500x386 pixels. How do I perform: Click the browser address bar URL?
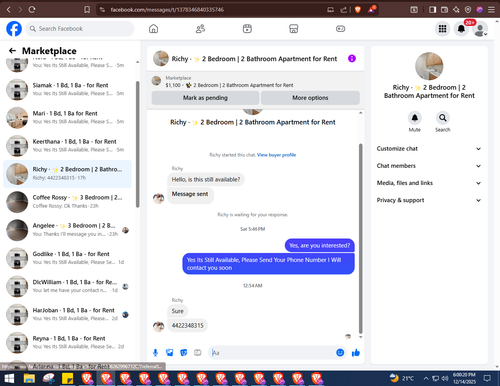pyautogui.click(x=167, y=10)
